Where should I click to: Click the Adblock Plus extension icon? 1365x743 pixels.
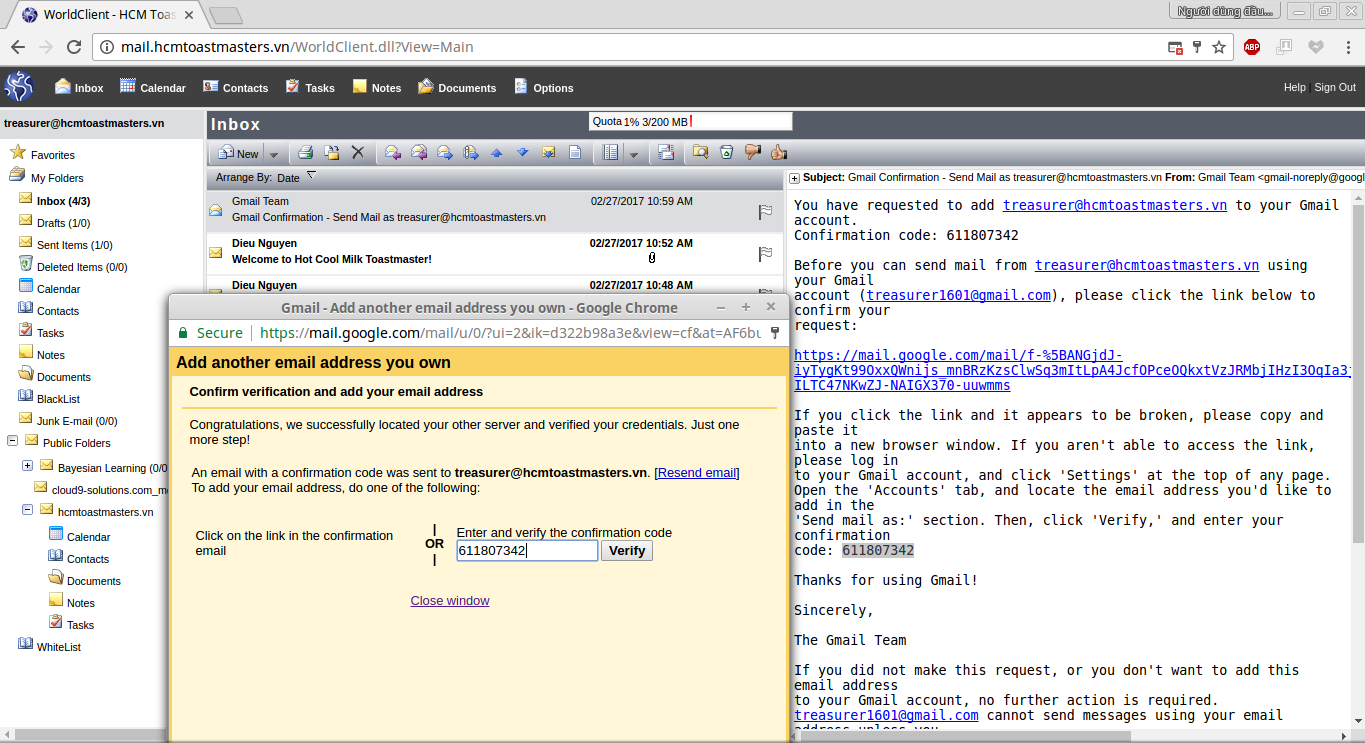1252,47
